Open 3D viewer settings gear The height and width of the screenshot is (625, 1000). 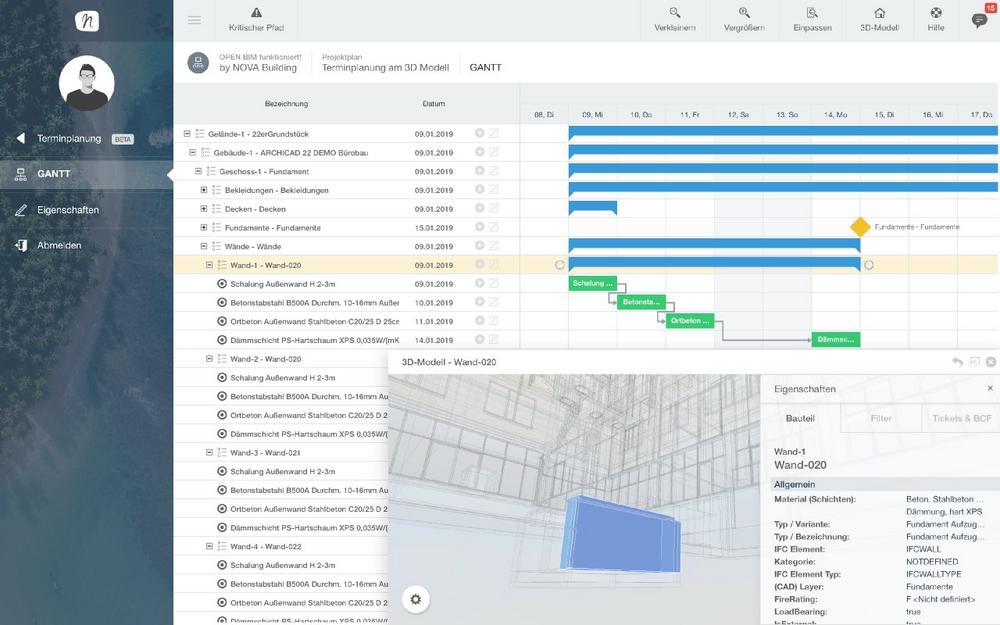[416, 599]
